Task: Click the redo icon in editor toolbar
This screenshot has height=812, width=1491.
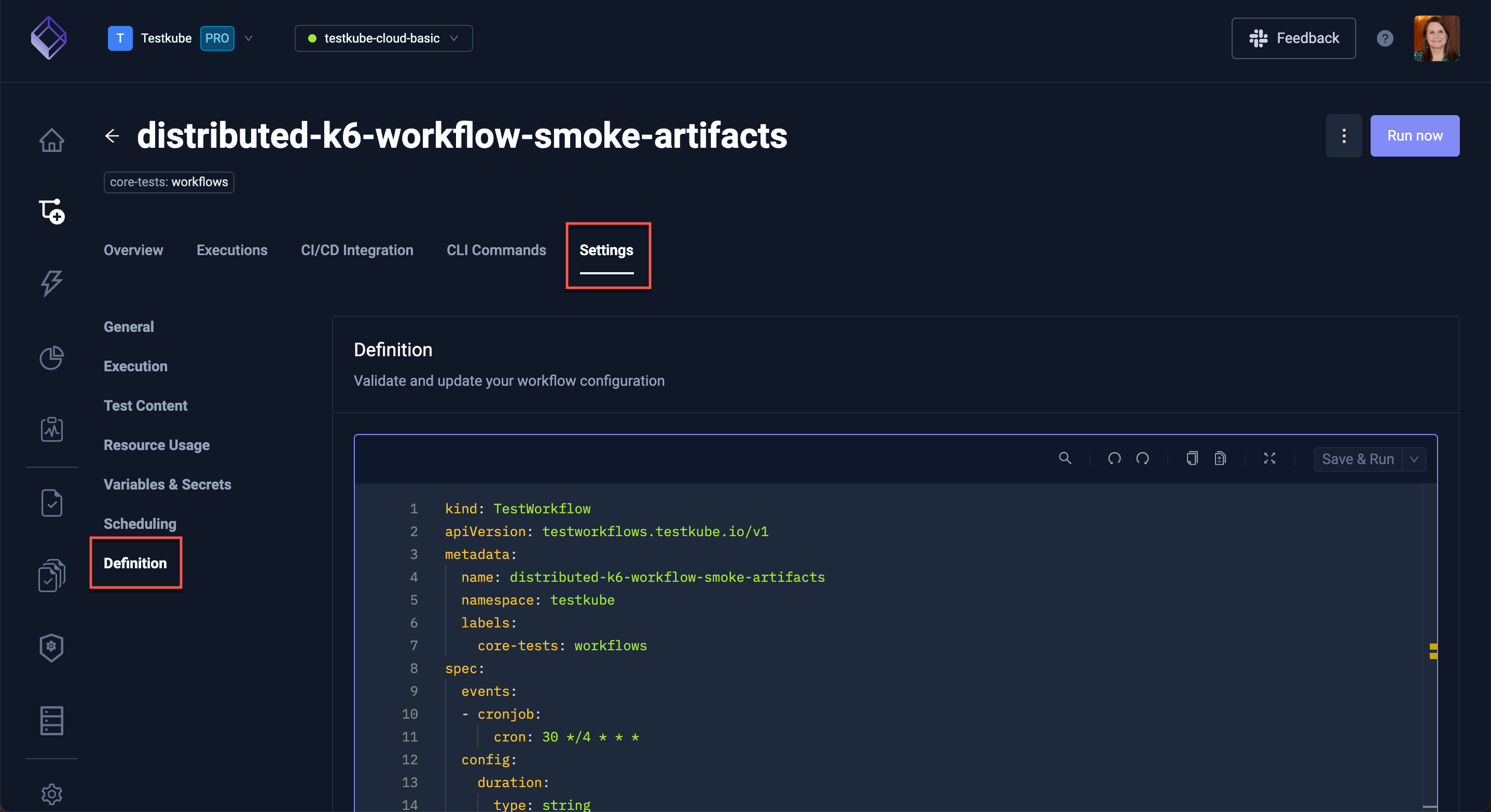Action: pos(1142,458)
